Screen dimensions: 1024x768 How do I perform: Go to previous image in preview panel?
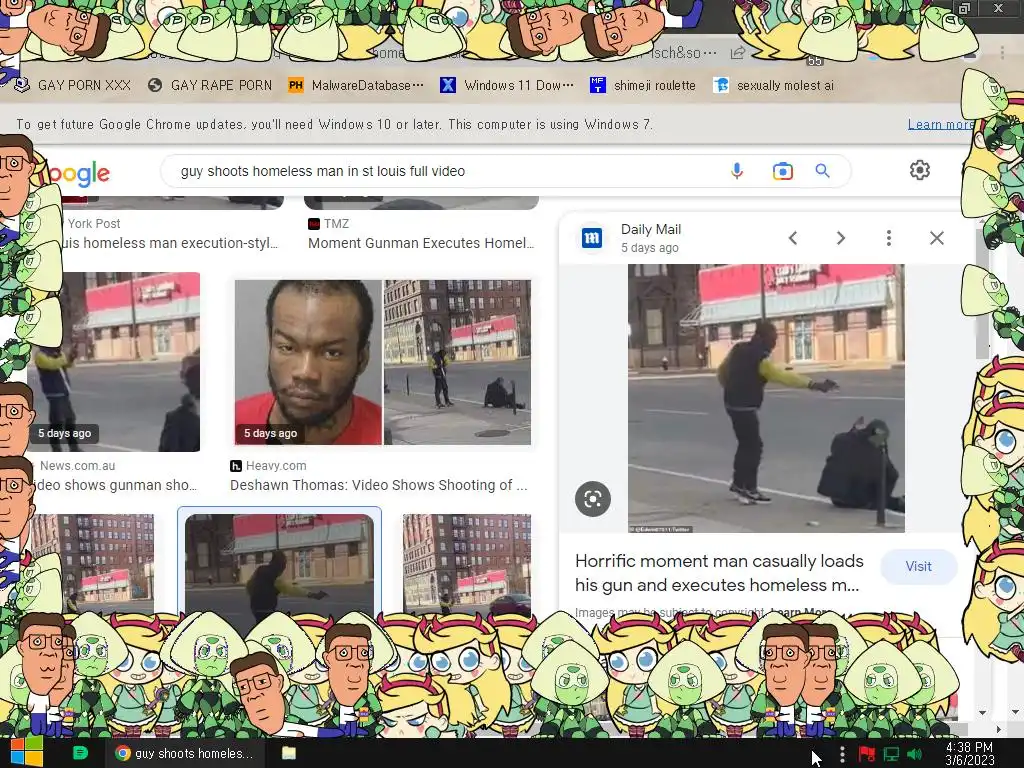793,238
